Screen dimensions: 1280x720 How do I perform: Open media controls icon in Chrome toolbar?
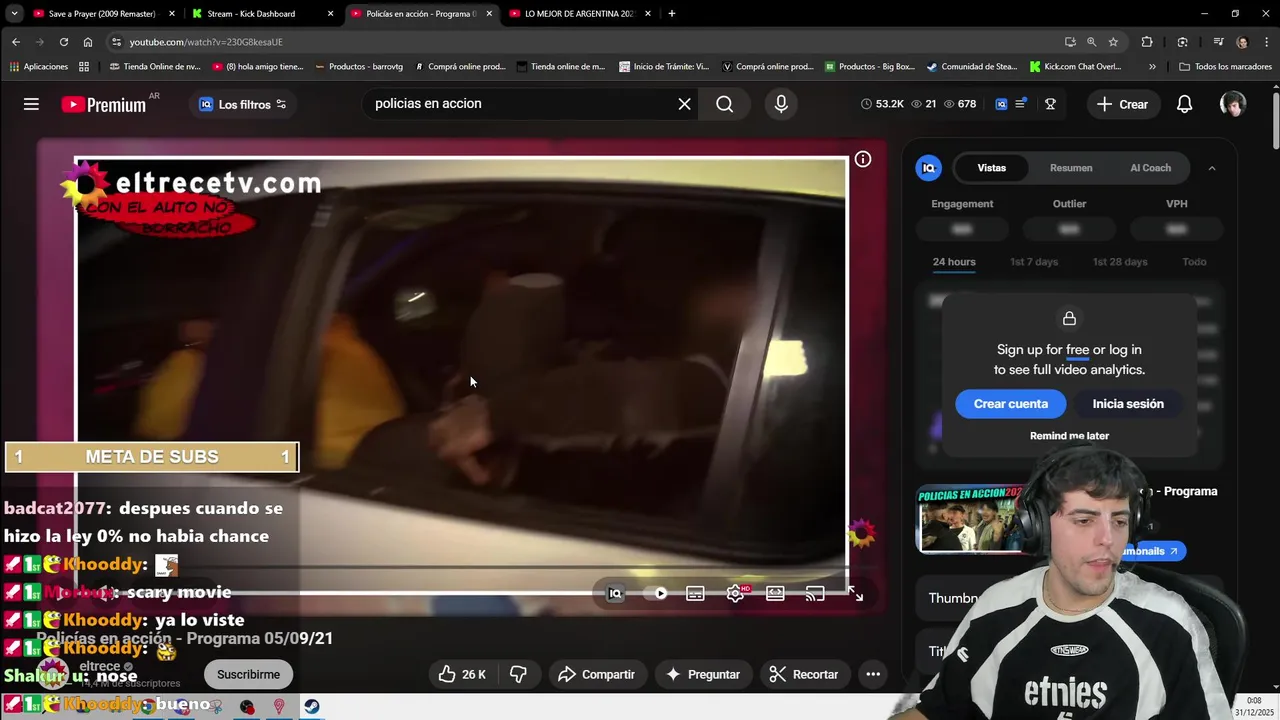[1218, 42]
